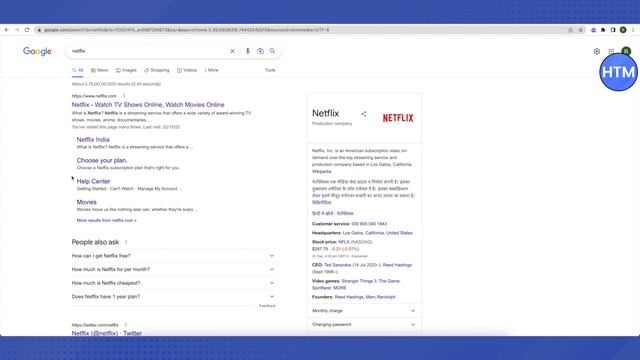Open Google quick settings gear icon
Image resolution: width=640 pixels, height=360 pixels.
(x=597, y=51)
